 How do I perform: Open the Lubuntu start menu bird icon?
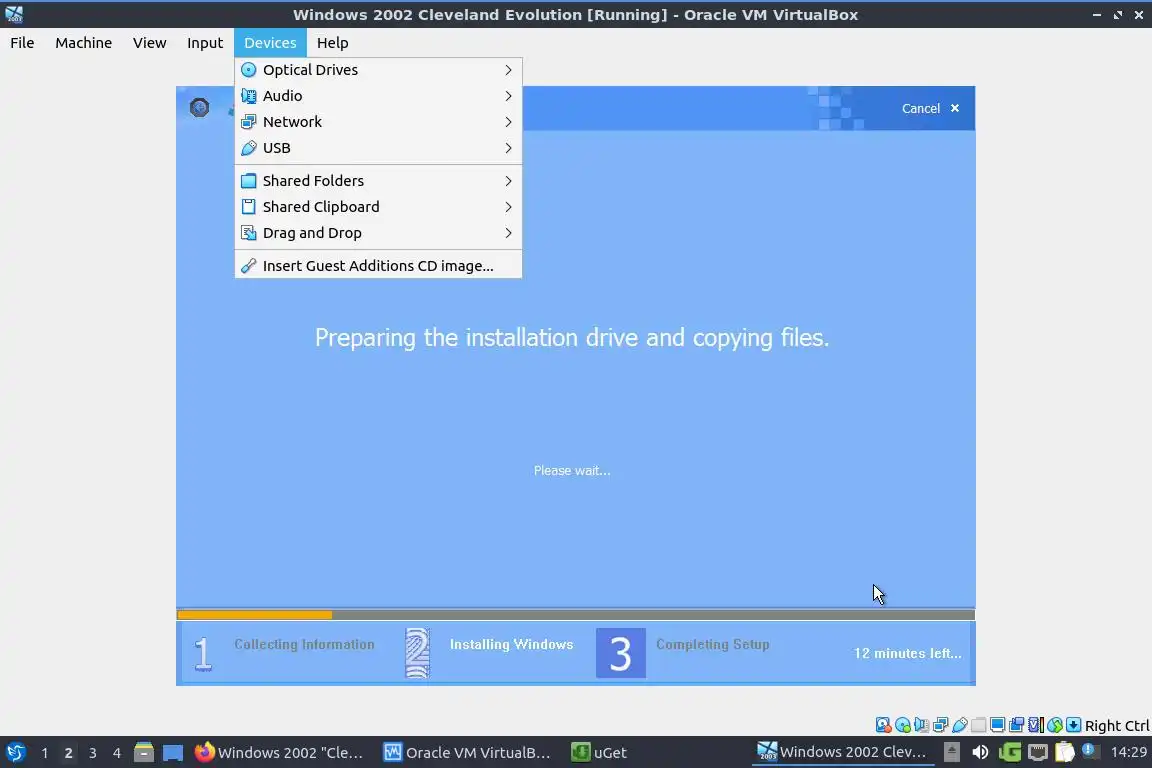(15, 752)
